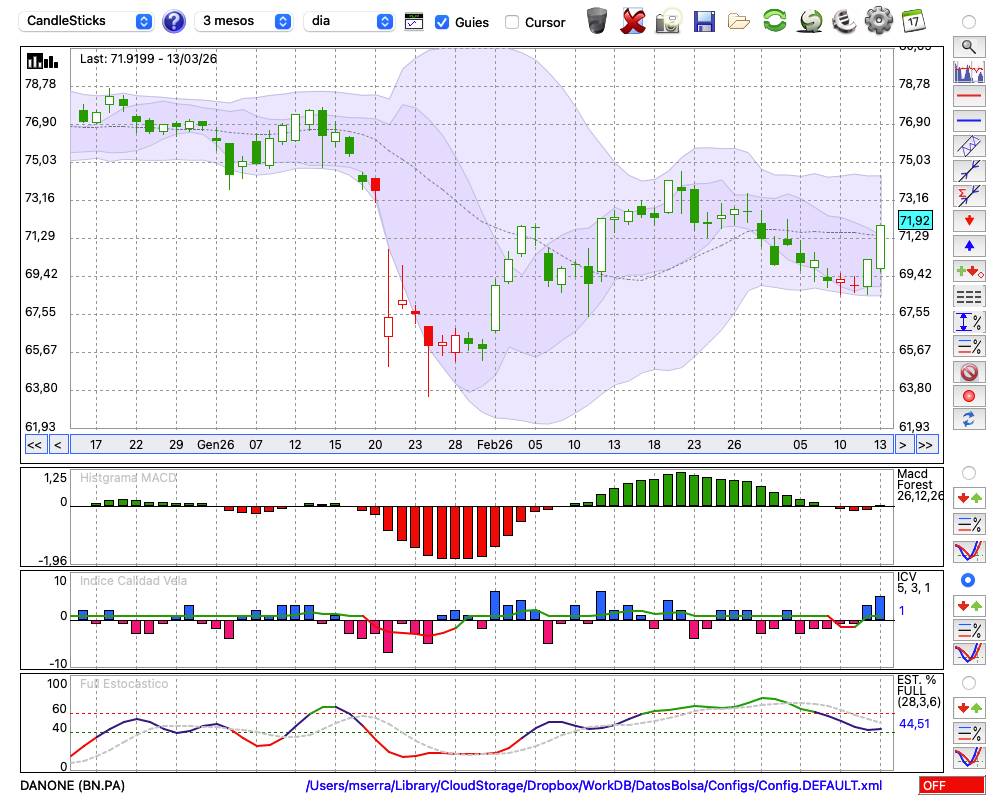Click the trash can icon in toolbar

(x=597, y=20)
